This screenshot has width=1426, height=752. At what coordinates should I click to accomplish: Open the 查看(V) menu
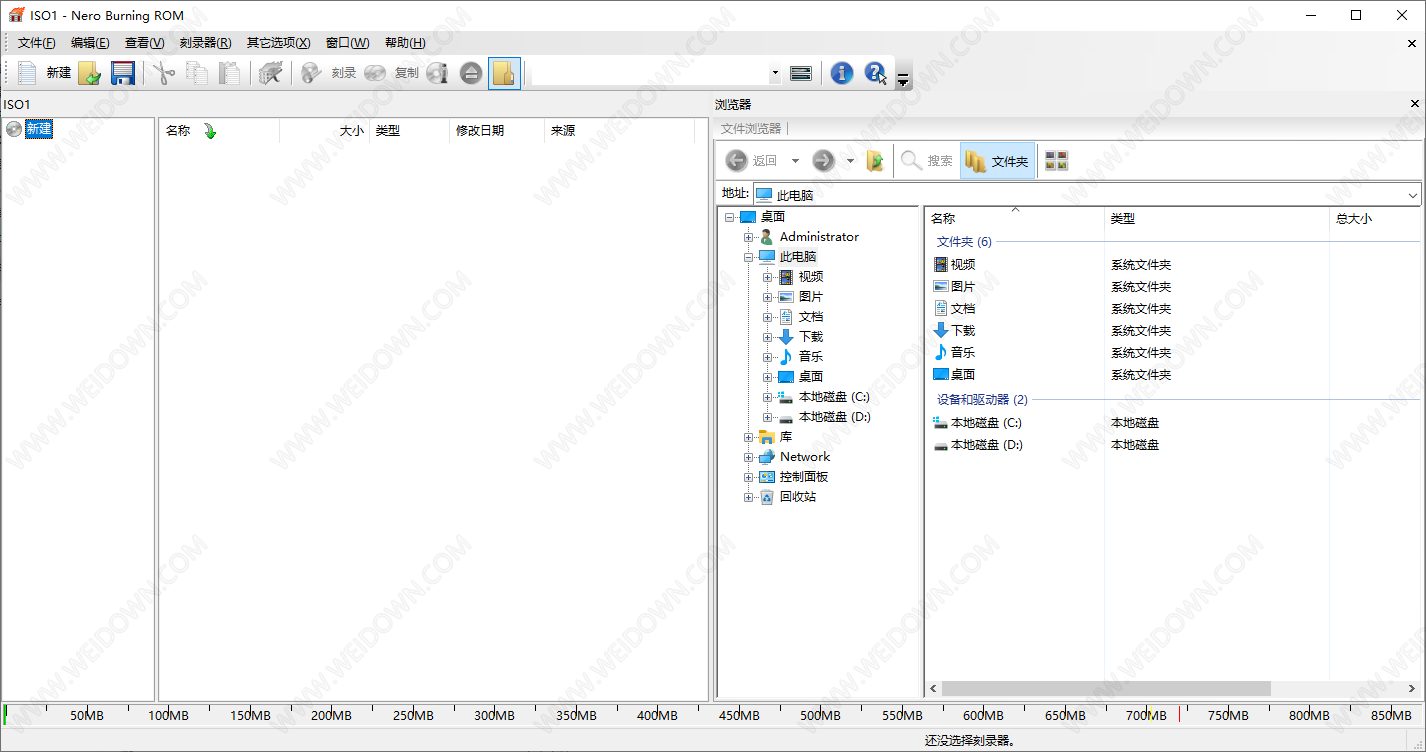click(x=145, y=43)
